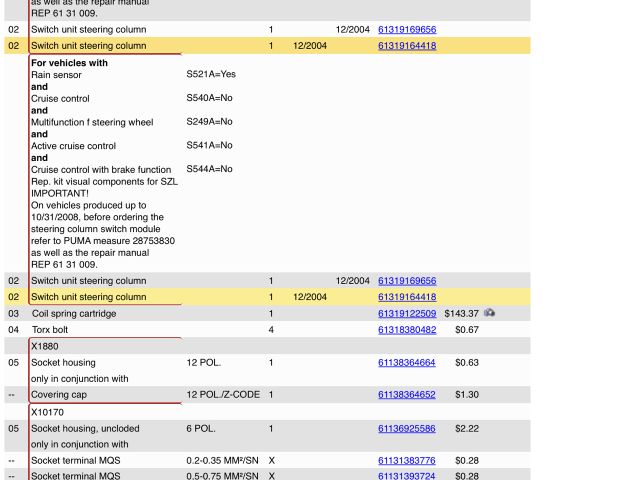
Task: Open the topmost highlighted 61319164418 link
Action: click(x=406, y=46)
